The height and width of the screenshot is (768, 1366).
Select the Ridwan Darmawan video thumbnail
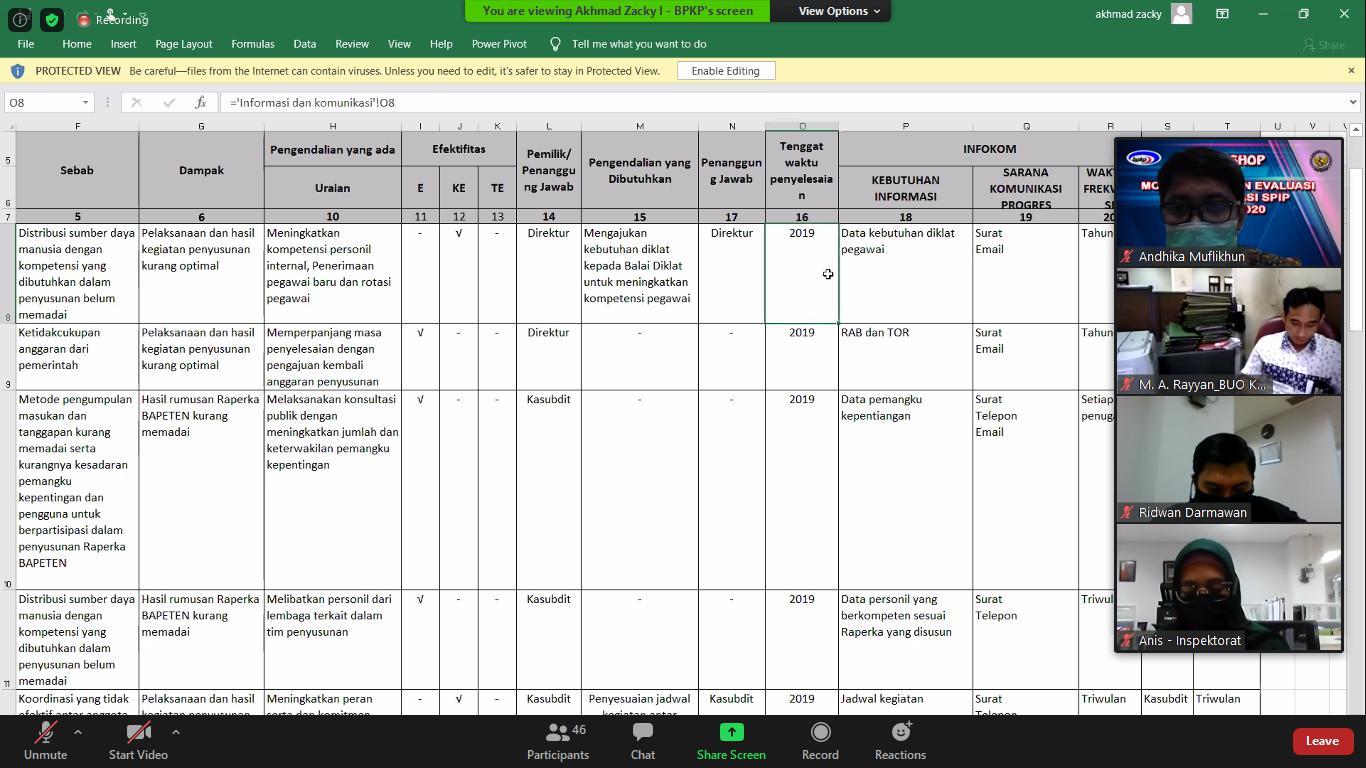(x=1229, y=459)
